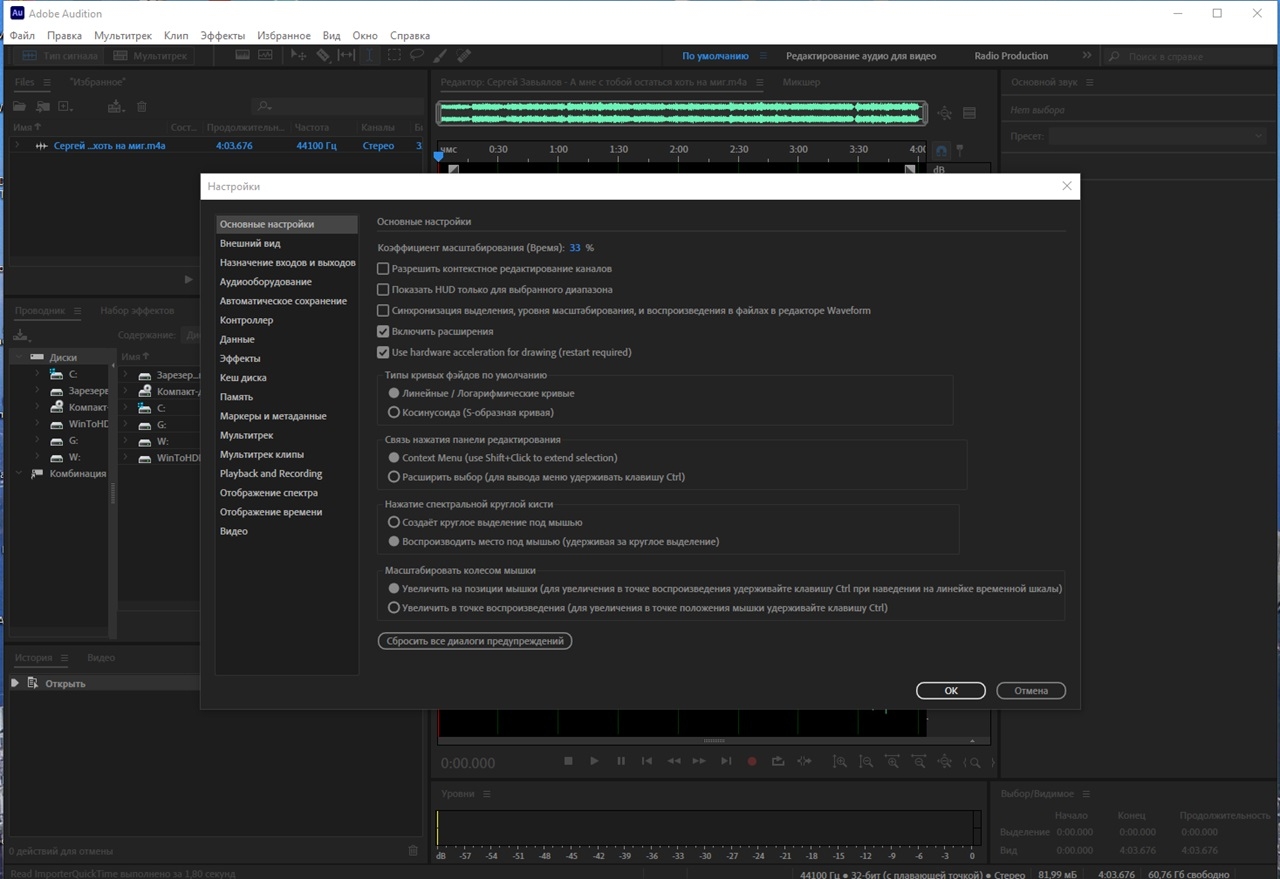Expand the audio file row arrow in Files
Image resolution: width=1280 pixels, height=879 pixels.
[16, 146]
